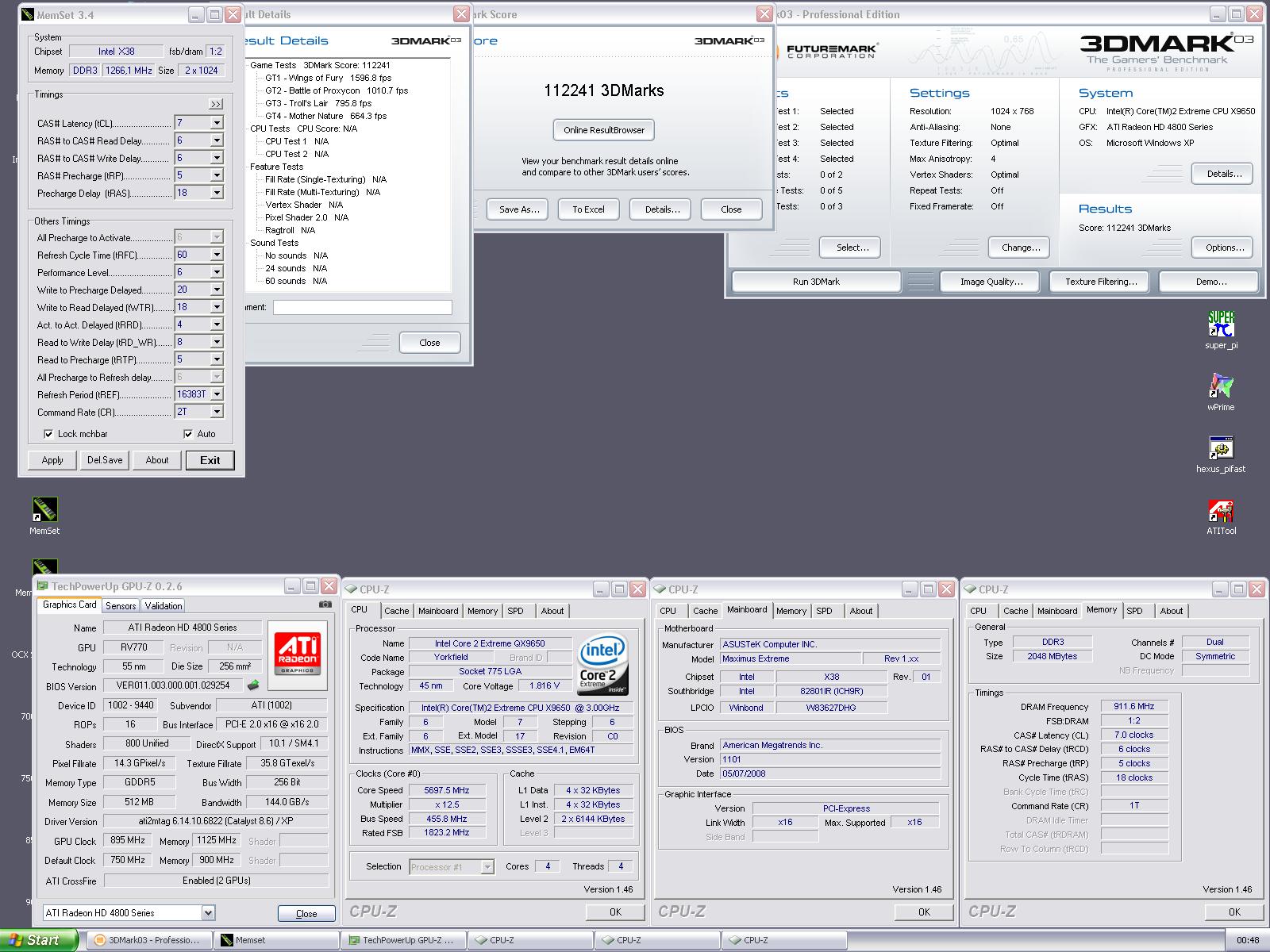Click the GPU-Z screenshot camera icon

tap(325, 605)
